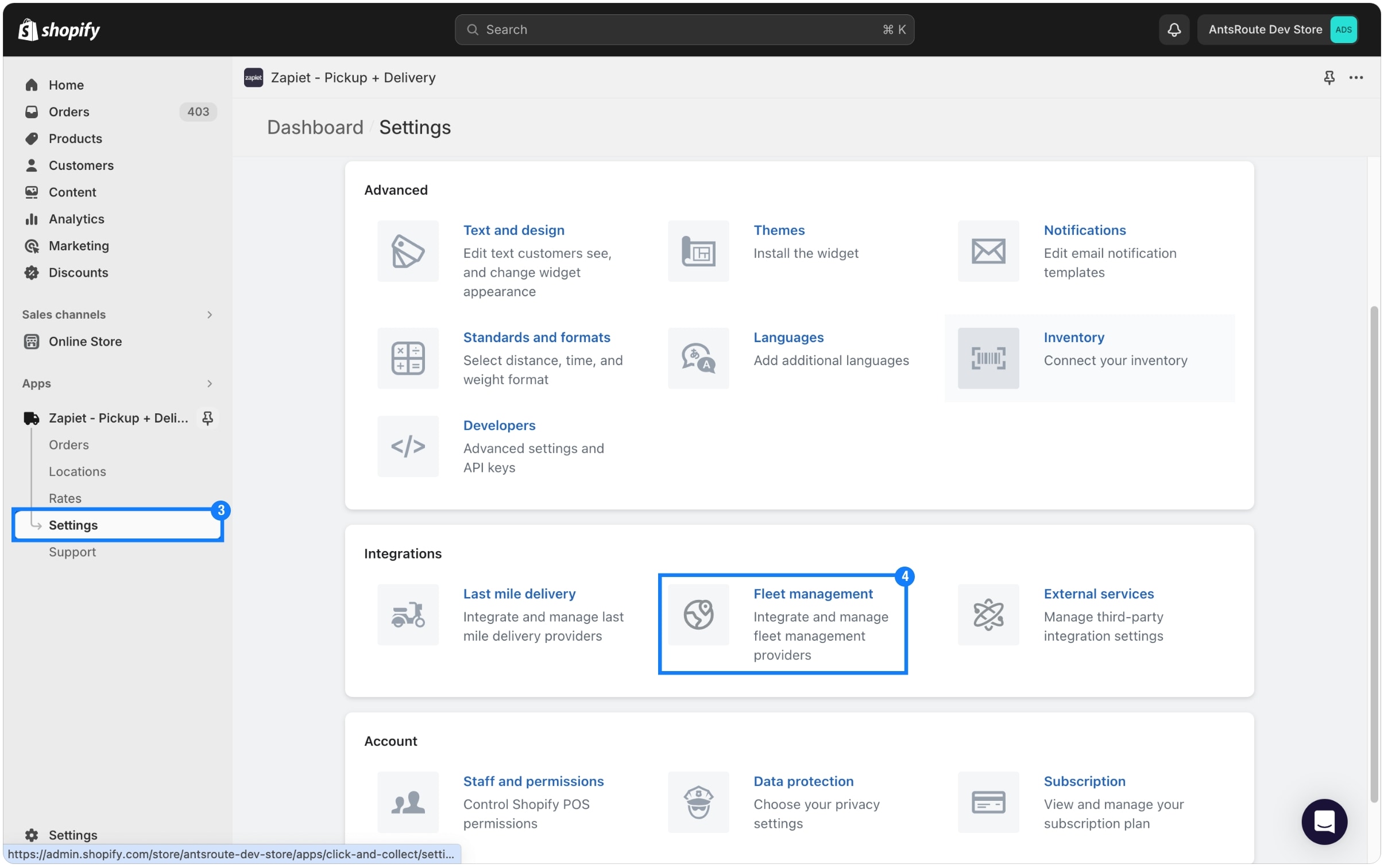Open Zapiet Orders sub-item
Image resolution: width=1384 pixels, height=868 pixels.
point(68,445)
